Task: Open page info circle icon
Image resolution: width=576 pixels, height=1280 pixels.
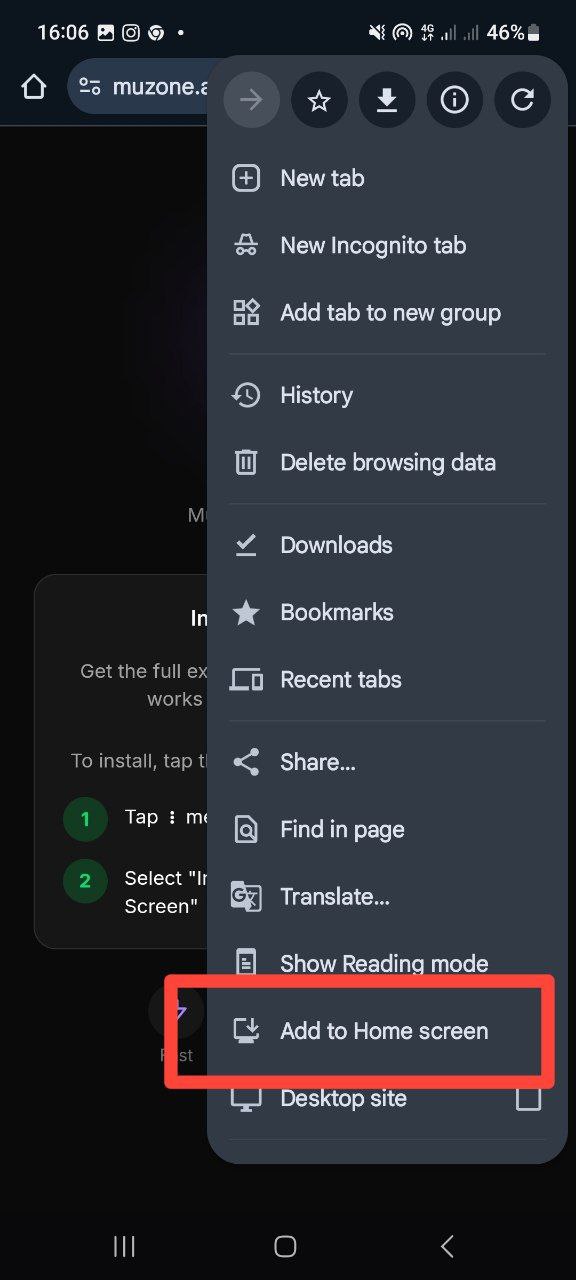Action: [455, 100]
